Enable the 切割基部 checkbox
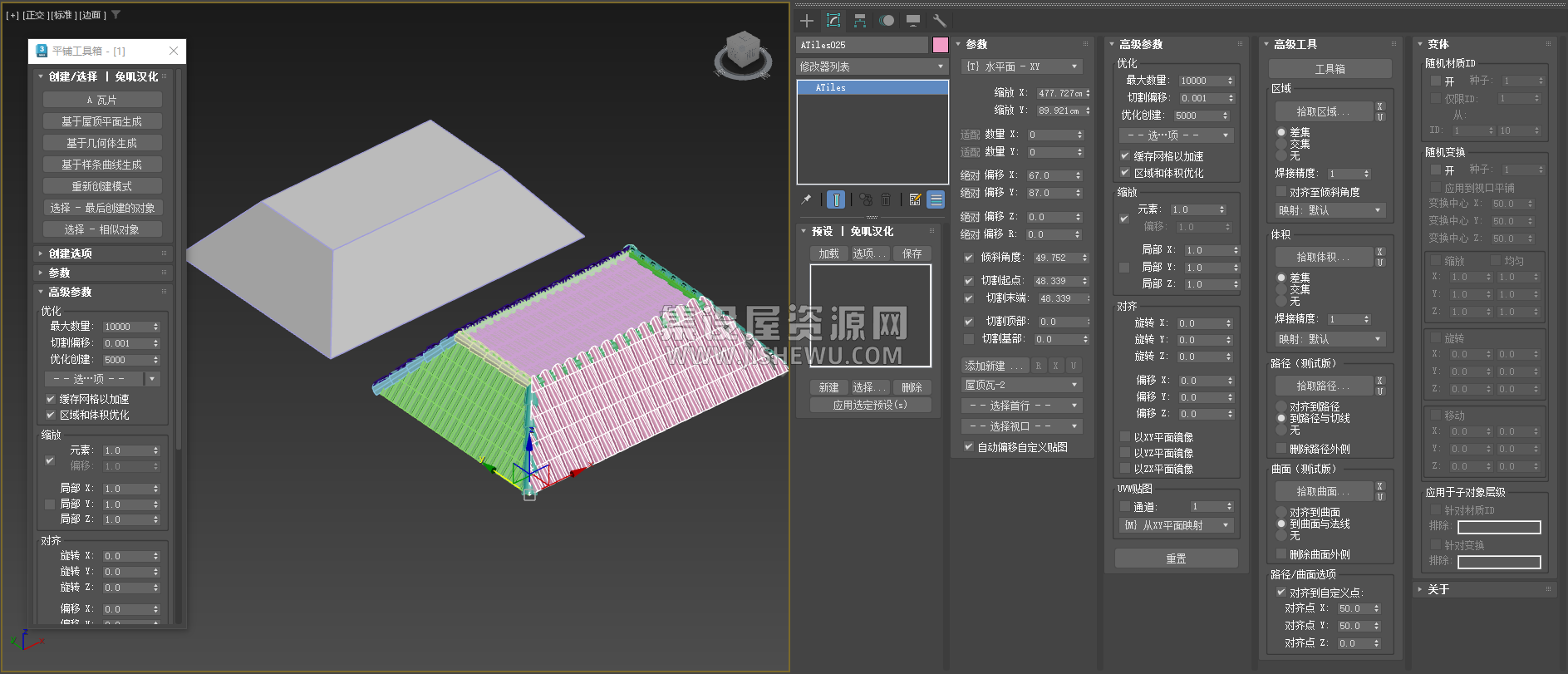1568x674 pixels. (969, 339)
